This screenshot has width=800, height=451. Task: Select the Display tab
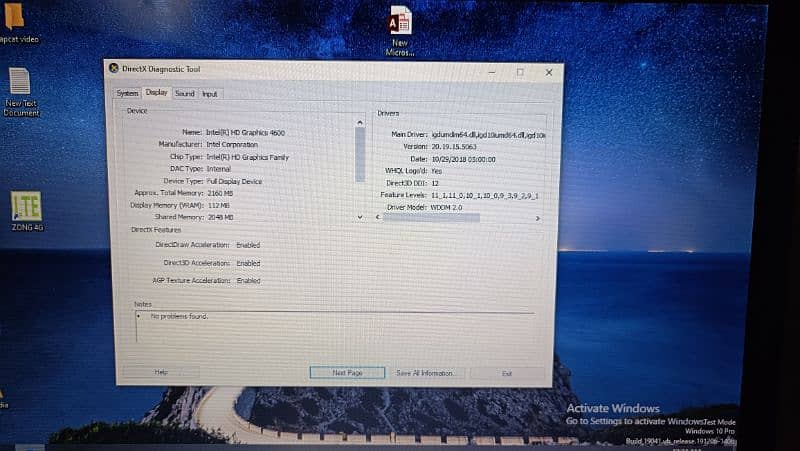(156, 92)
